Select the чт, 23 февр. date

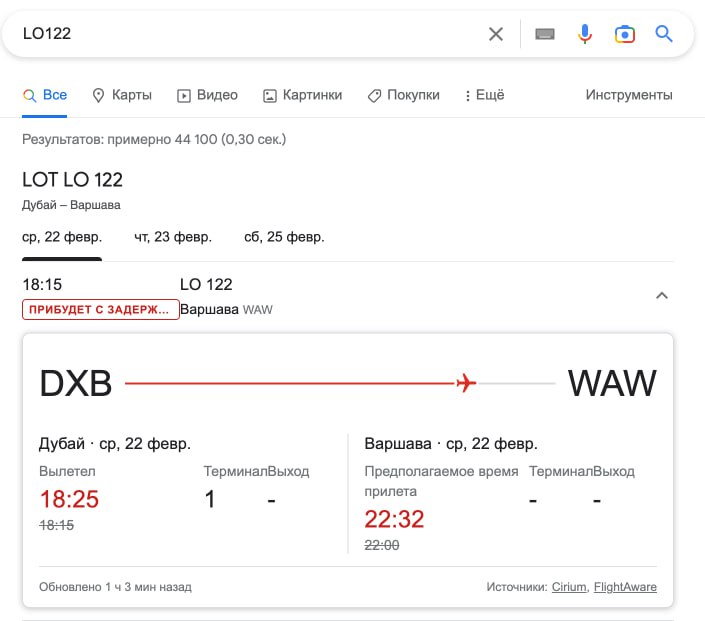(x=173, y=237)
